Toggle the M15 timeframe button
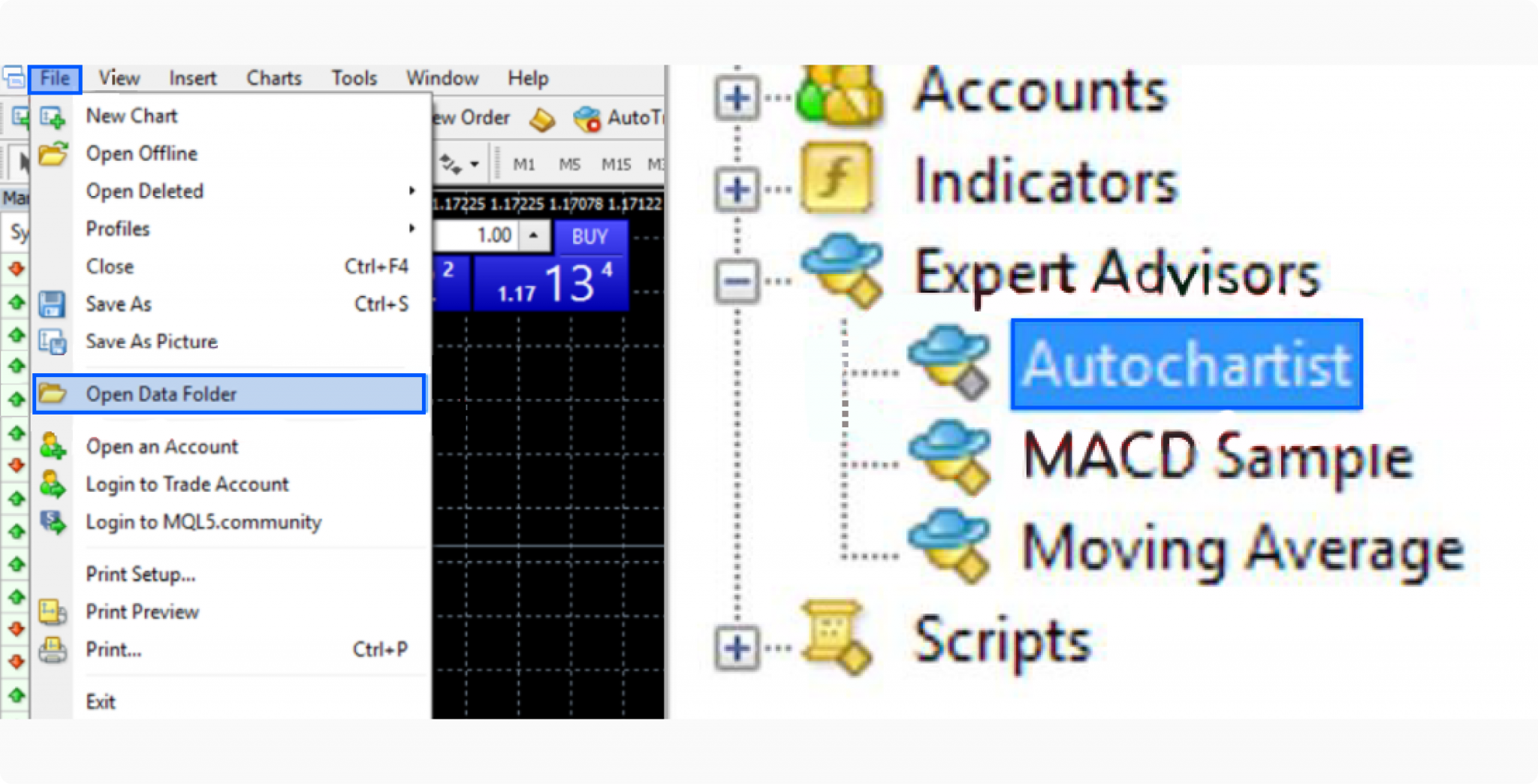Screen dimensions: 1538x784 pos(616,164)
